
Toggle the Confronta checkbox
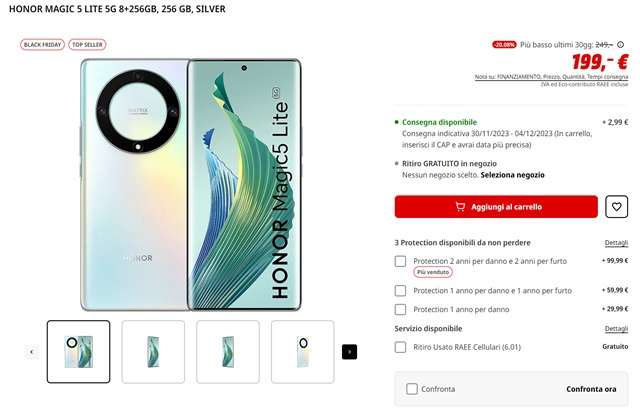point(412,389)
